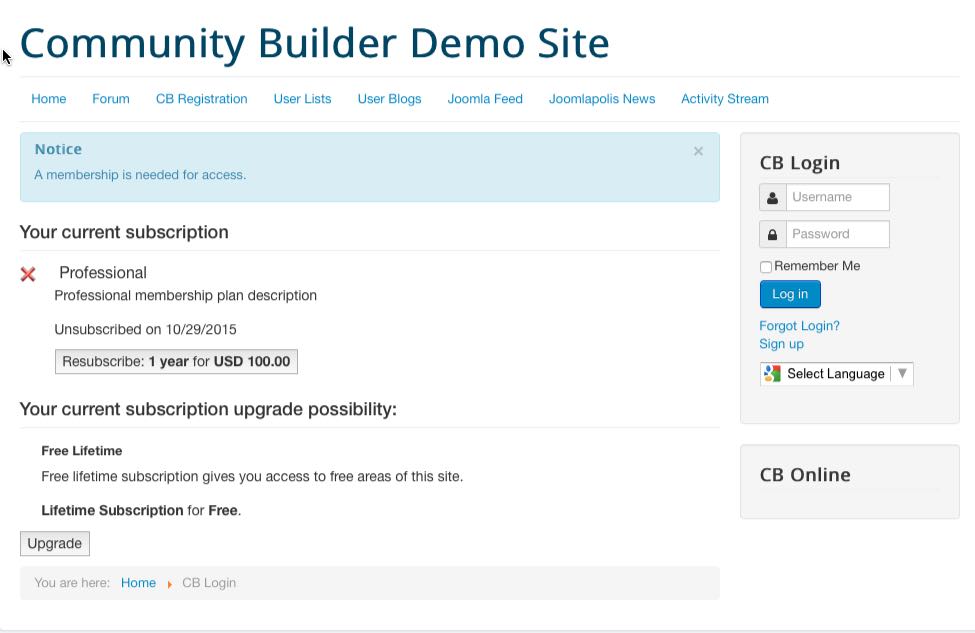This screenshot has height=633, width=975.
Task: Click 'Unsubscribed on 10/29/2015' text
Action: [146, 330]
